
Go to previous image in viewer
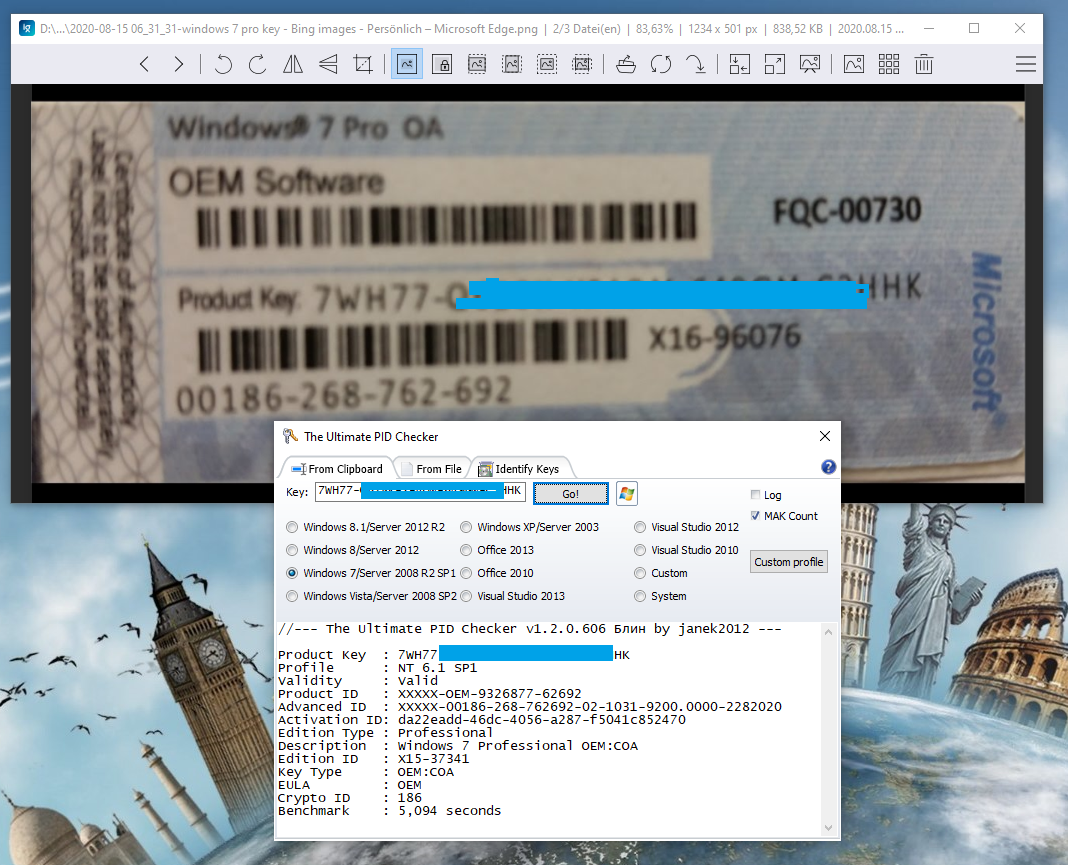(144, 65)
